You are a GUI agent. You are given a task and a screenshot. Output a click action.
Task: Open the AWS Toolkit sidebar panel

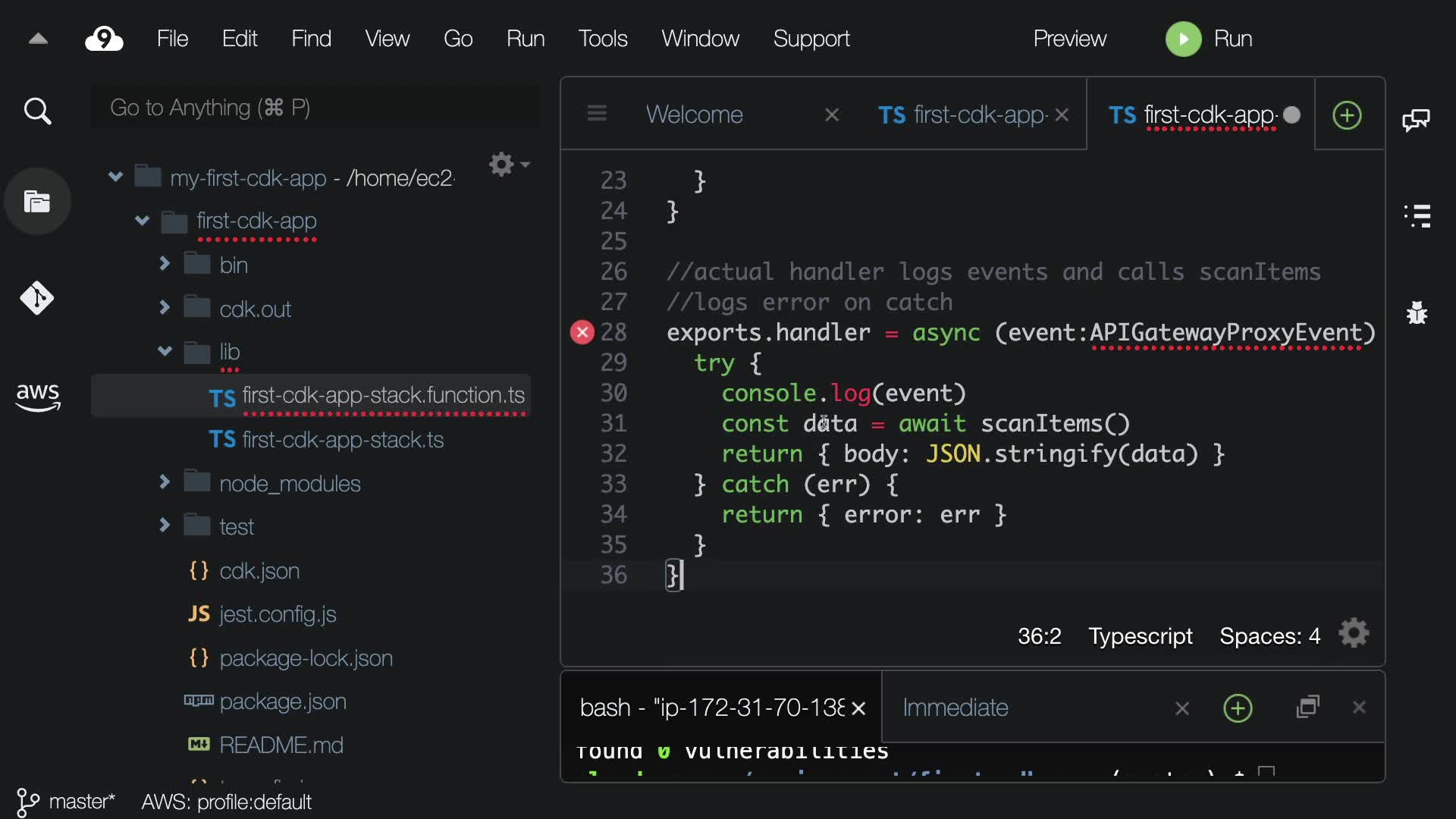[x=37, y=396]
